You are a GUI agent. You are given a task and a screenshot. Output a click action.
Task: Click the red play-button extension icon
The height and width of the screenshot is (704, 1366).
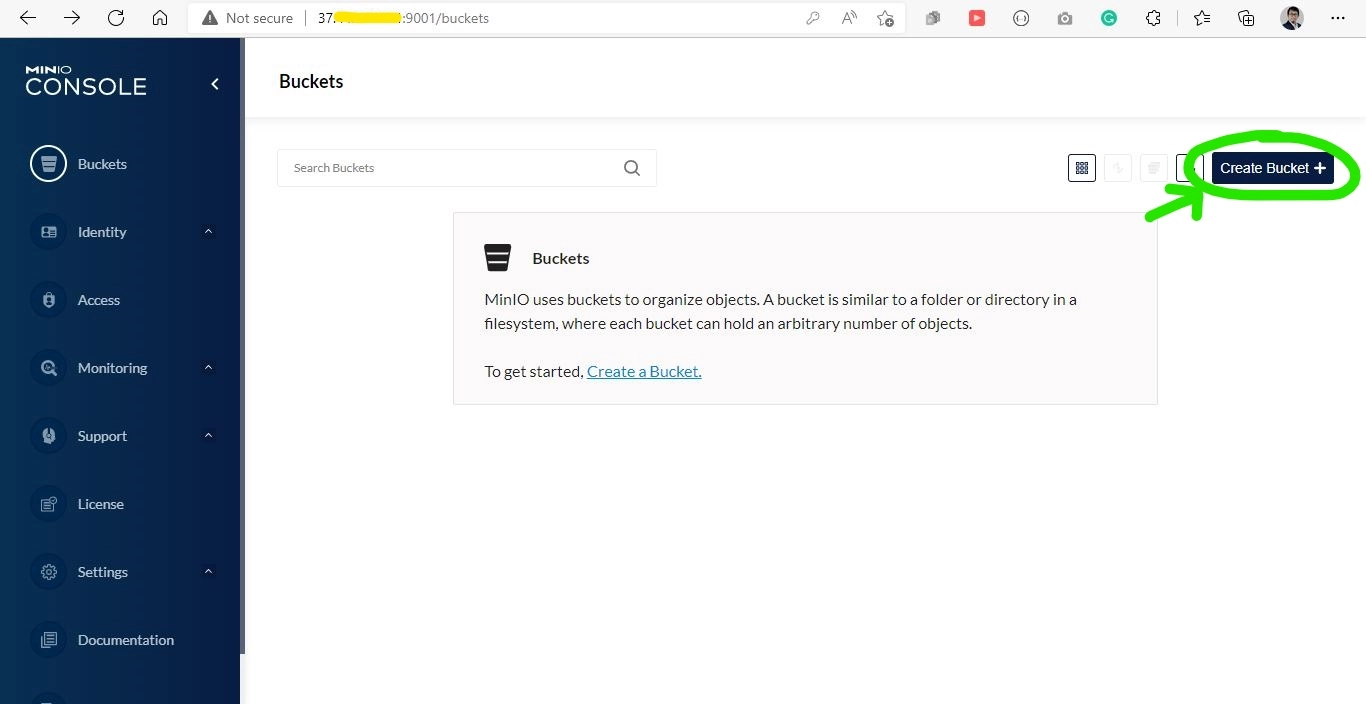977,18
